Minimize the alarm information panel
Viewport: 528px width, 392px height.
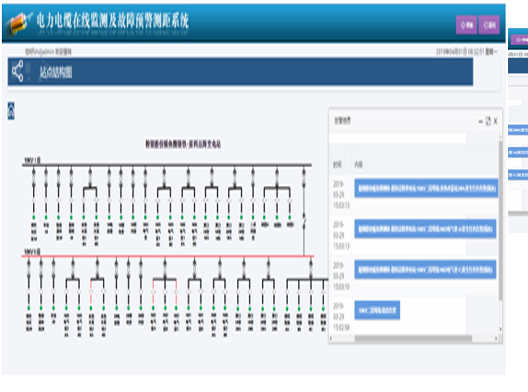[x=481, y=121]
